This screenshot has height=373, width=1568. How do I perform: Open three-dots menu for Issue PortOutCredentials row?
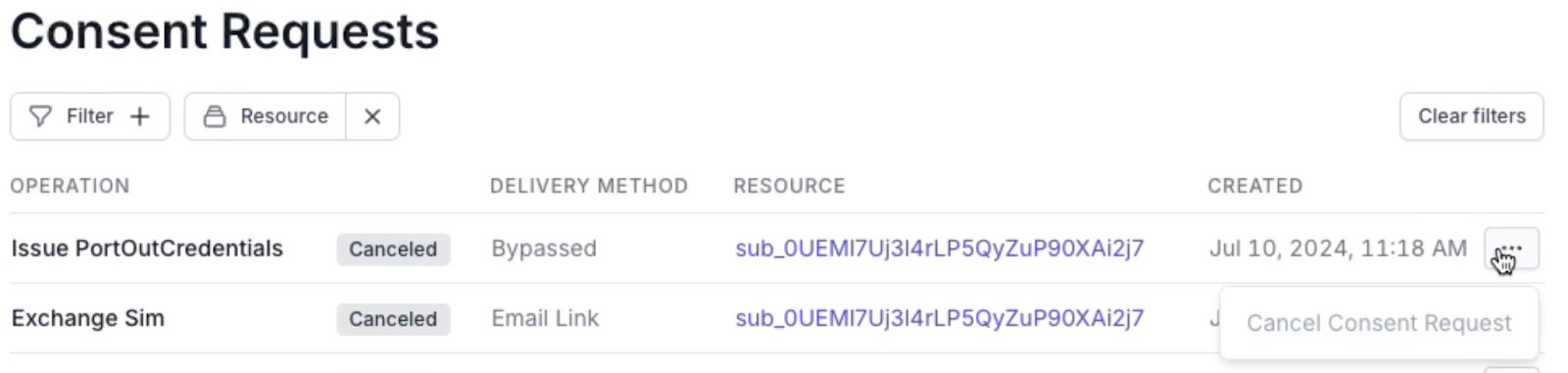(1511, 249)
